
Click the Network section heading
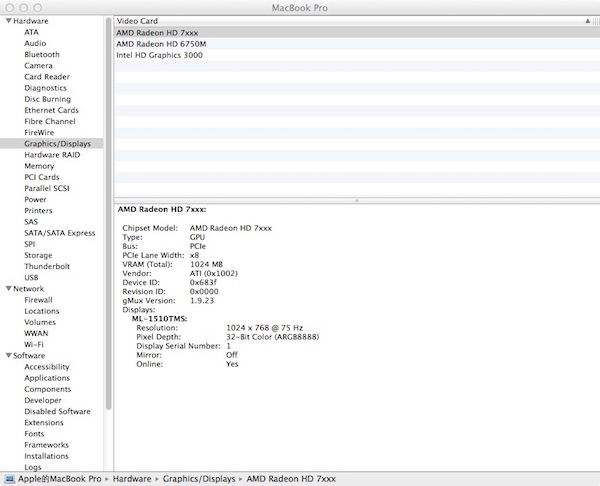(x=29, y=289)
